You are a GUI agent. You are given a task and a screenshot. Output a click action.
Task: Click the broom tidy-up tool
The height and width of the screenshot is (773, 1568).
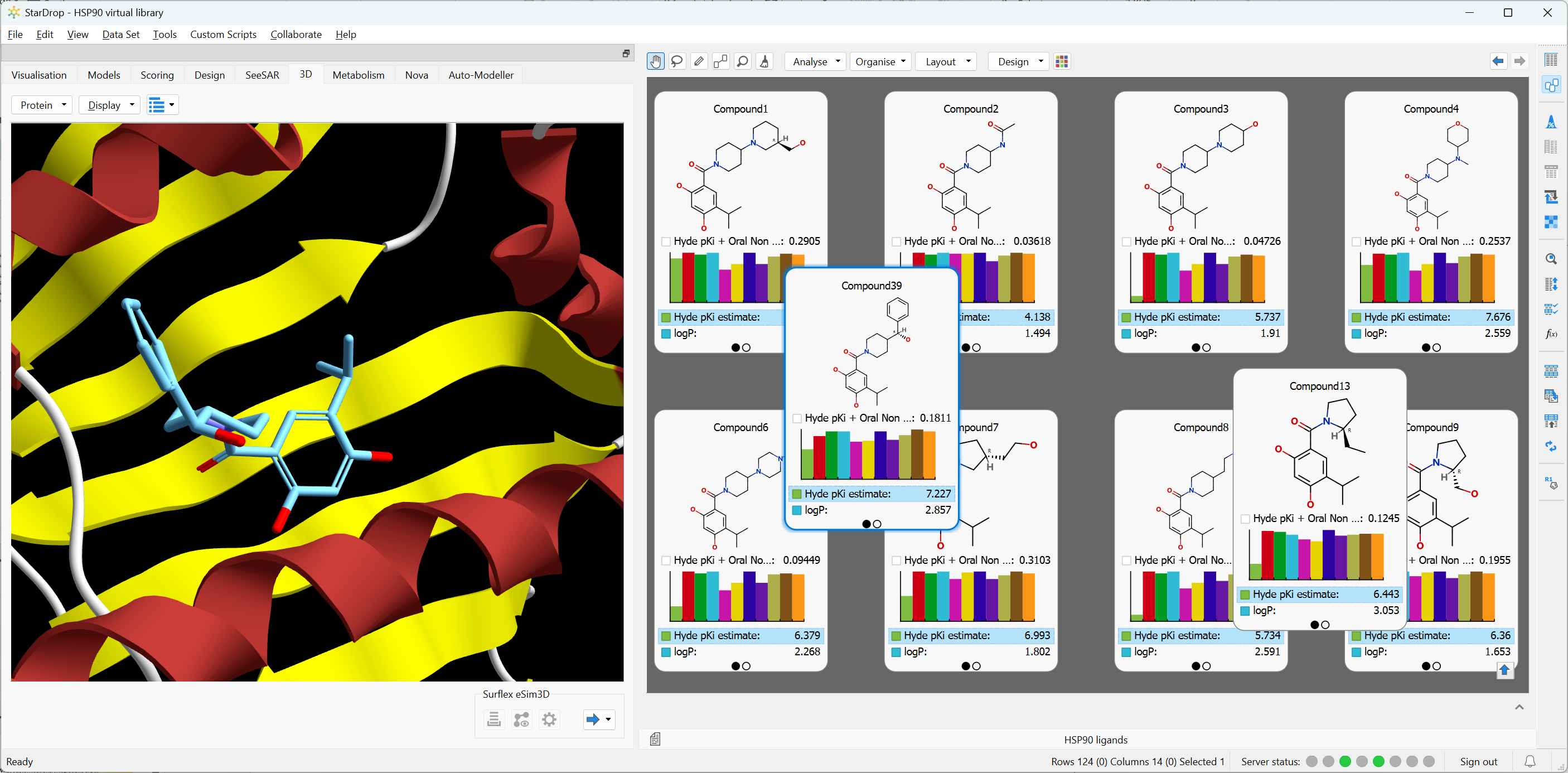point(764,61)
